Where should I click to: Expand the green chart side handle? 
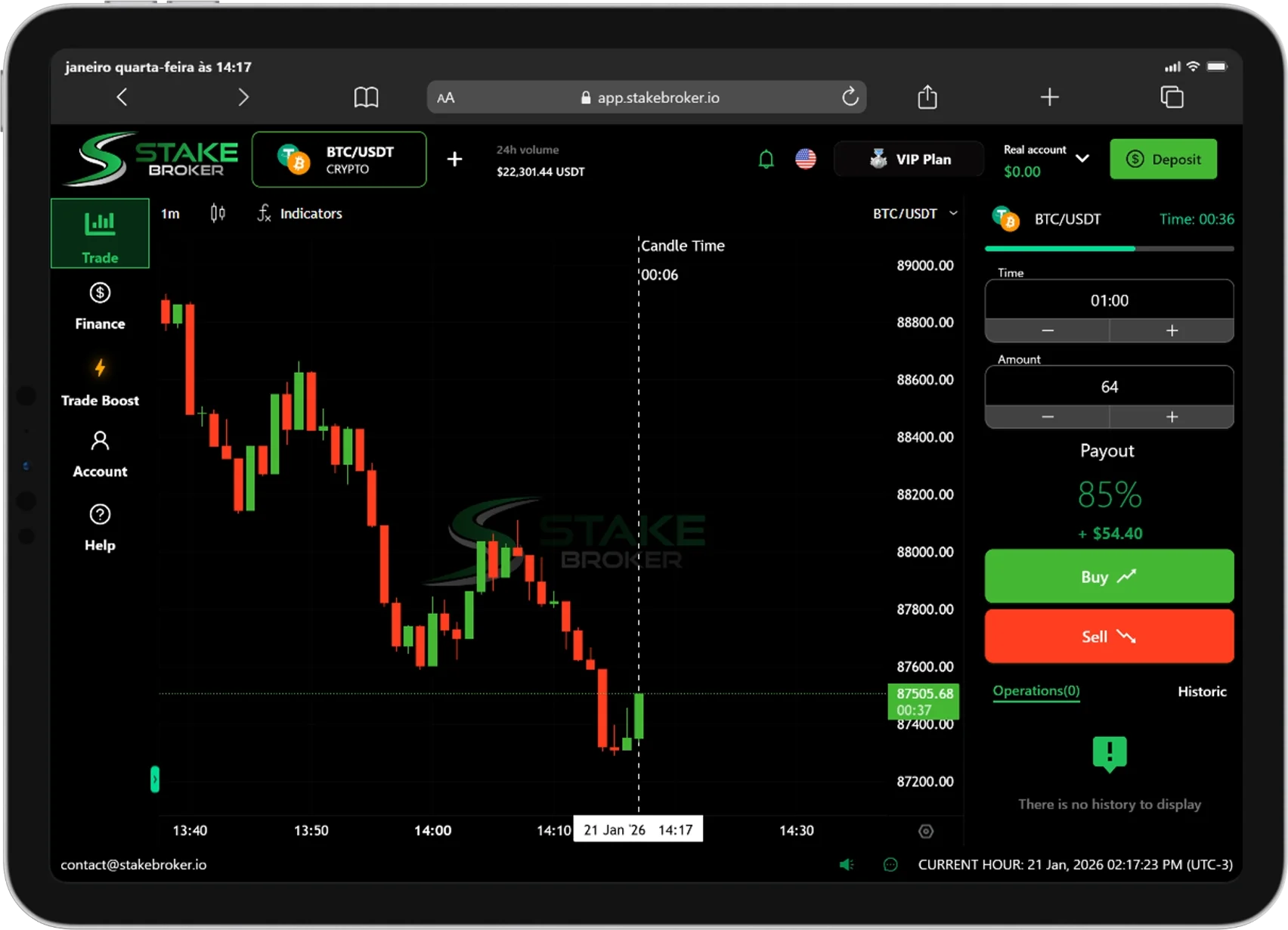click(155, 779)
